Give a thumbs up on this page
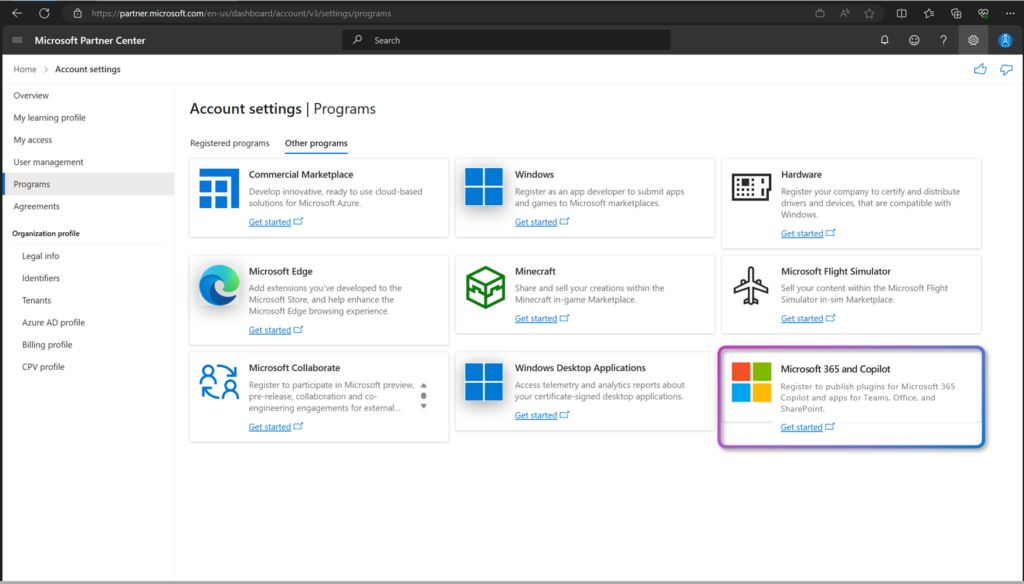 click(x=979, y=68)
